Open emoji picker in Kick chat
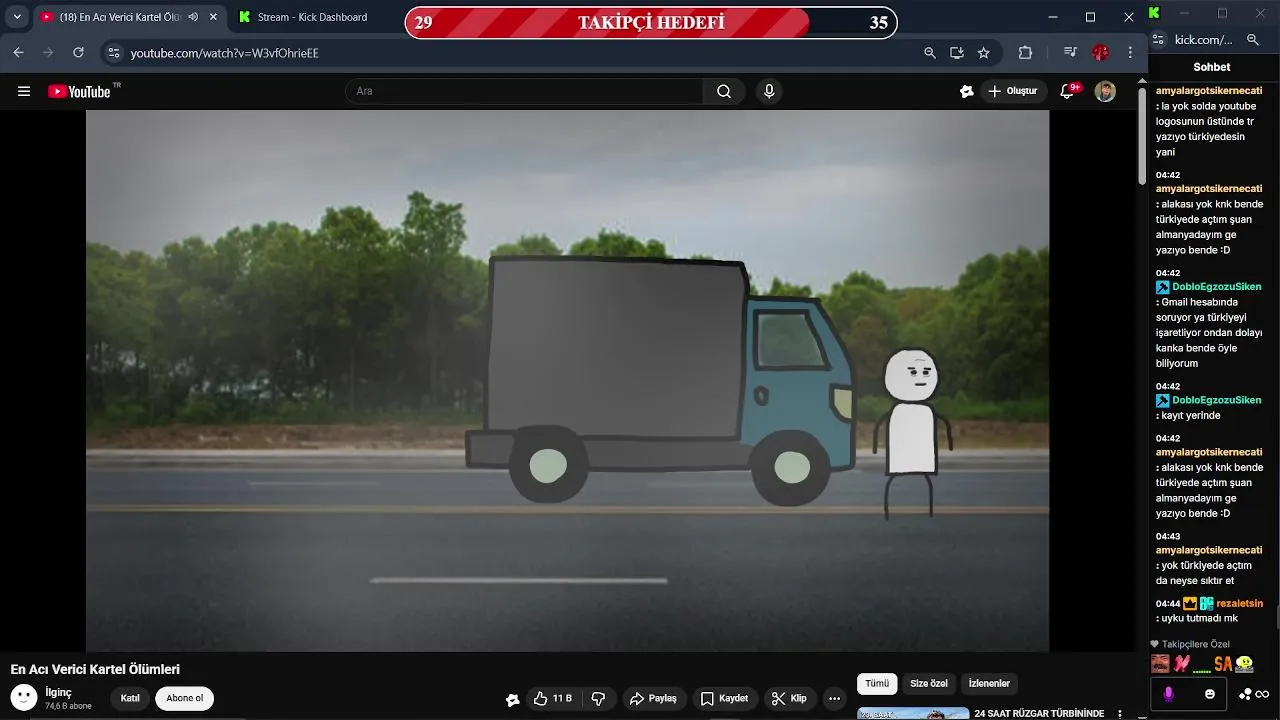The width and height of the screenshot is (1280, 720). [1210, 694]
